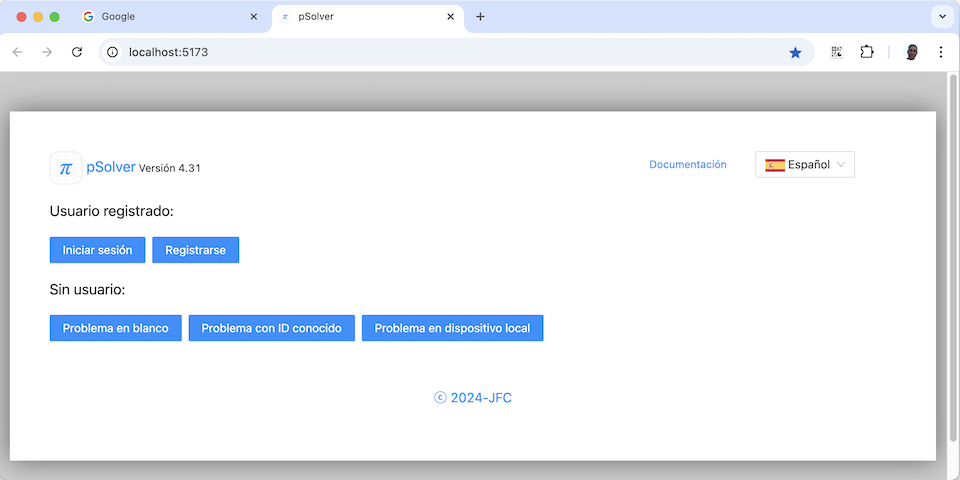Open new tab with plus button
The image size is (960, 480).
(480, 17)
